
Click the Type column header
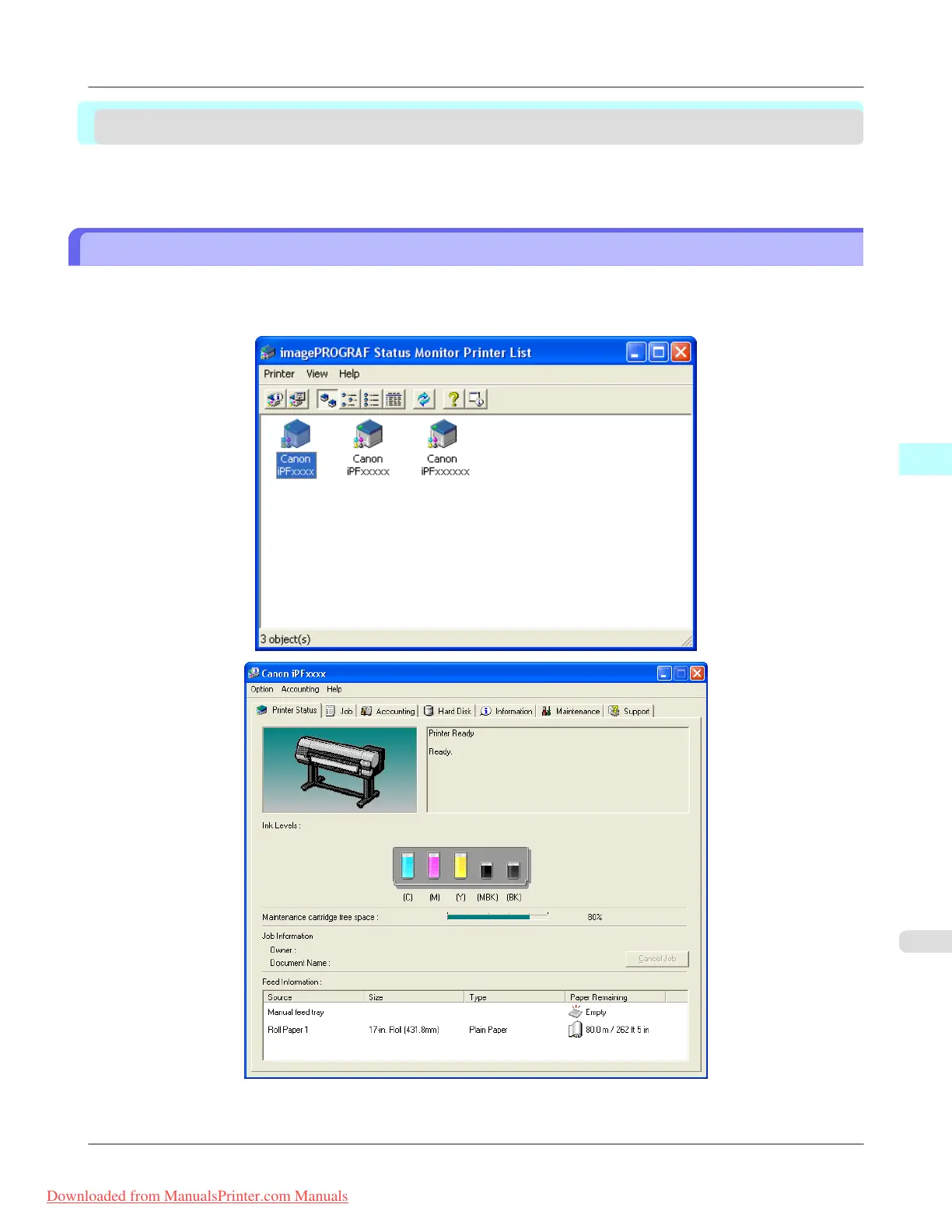(x=515, y=996)
